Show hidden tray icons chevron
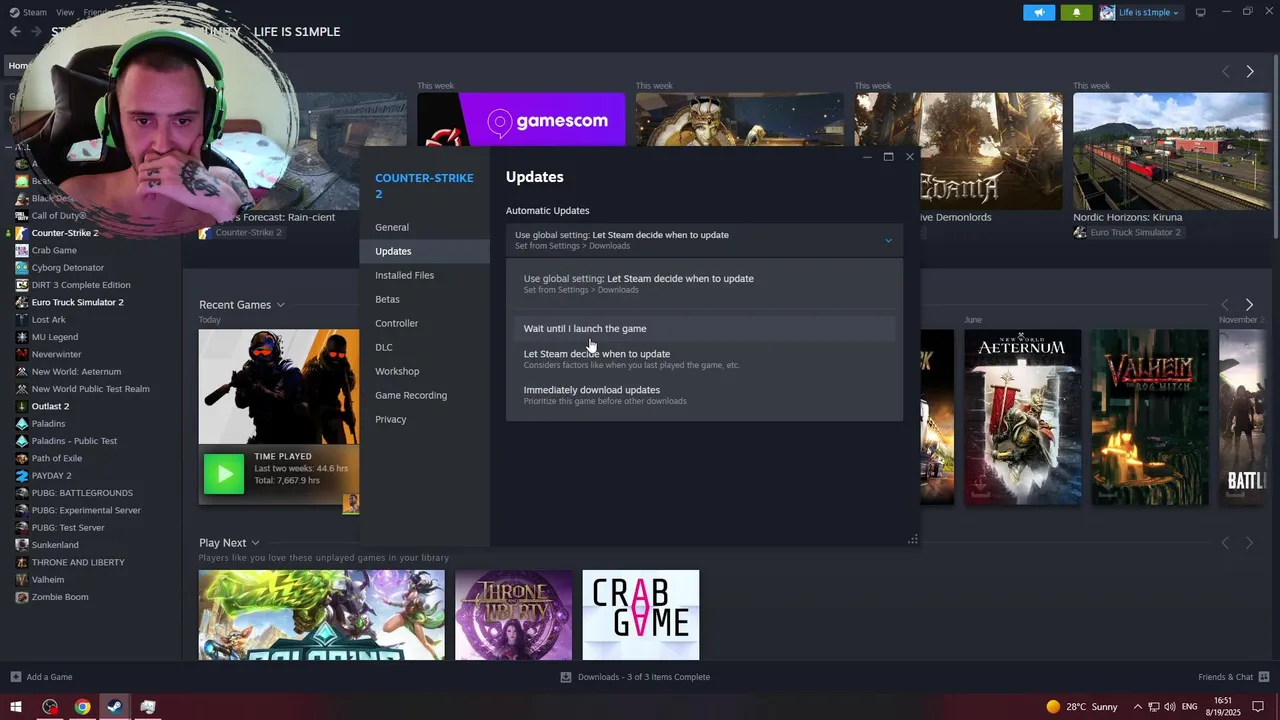Viewport: 1280px width, 720px height. 1137,707
